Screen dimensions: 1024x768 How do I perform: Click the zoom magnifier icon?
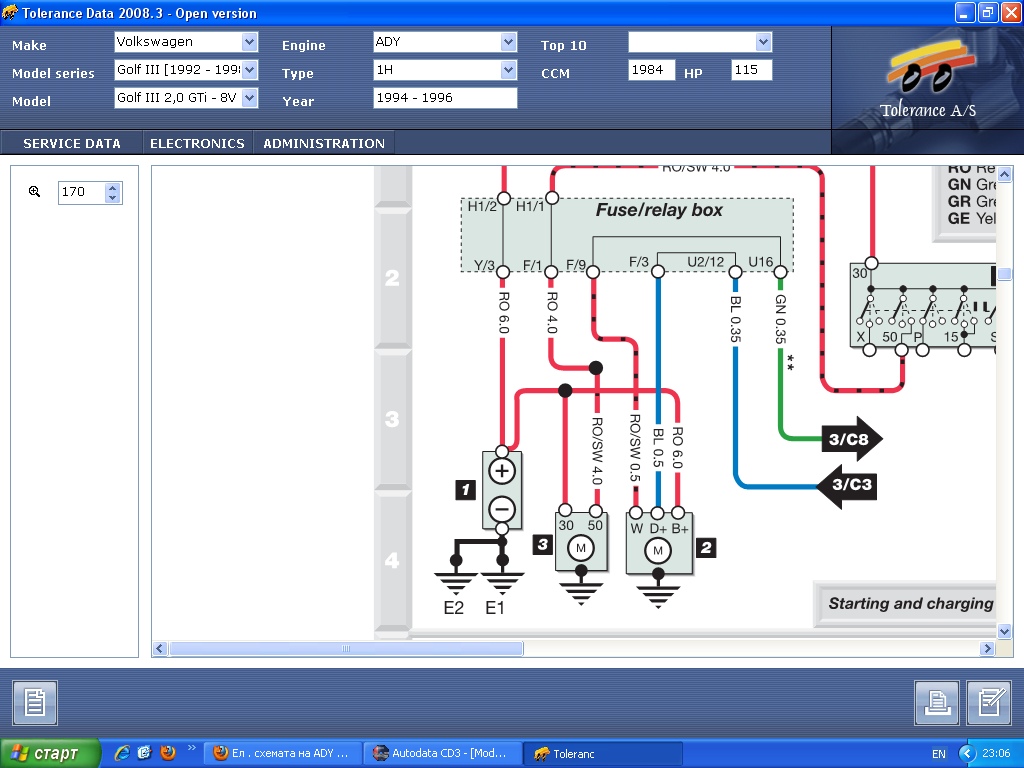pos(34,191)
